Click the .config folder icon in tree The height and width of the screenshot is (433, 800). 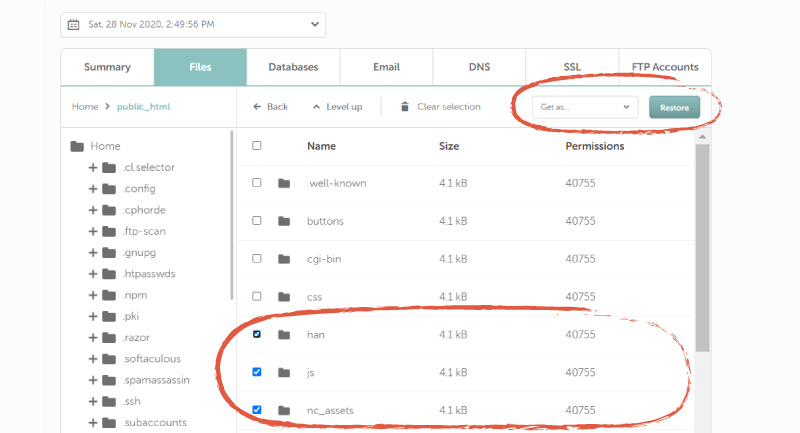pyautogui.click(x=109, y=189)
